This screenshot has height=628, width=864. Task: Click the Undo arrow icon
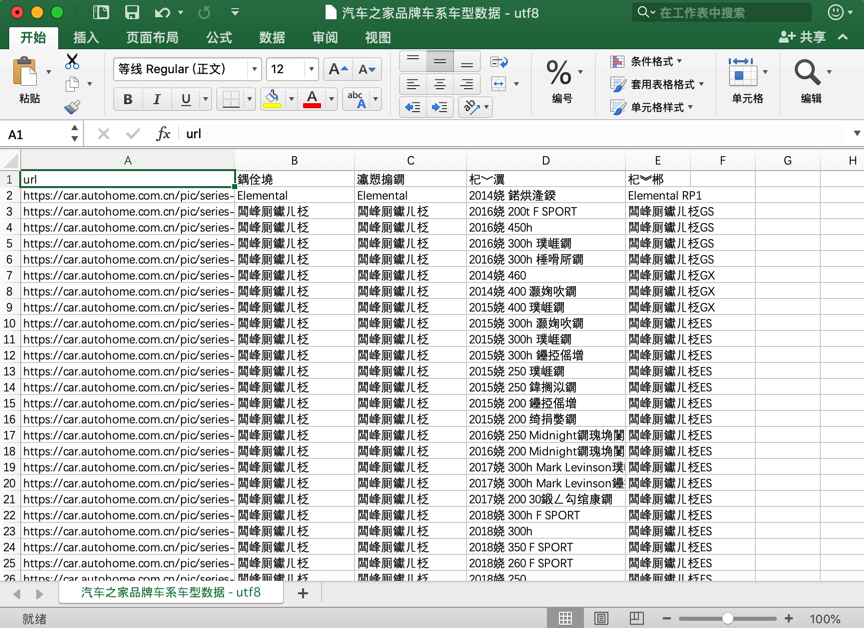tap(162, 12)
